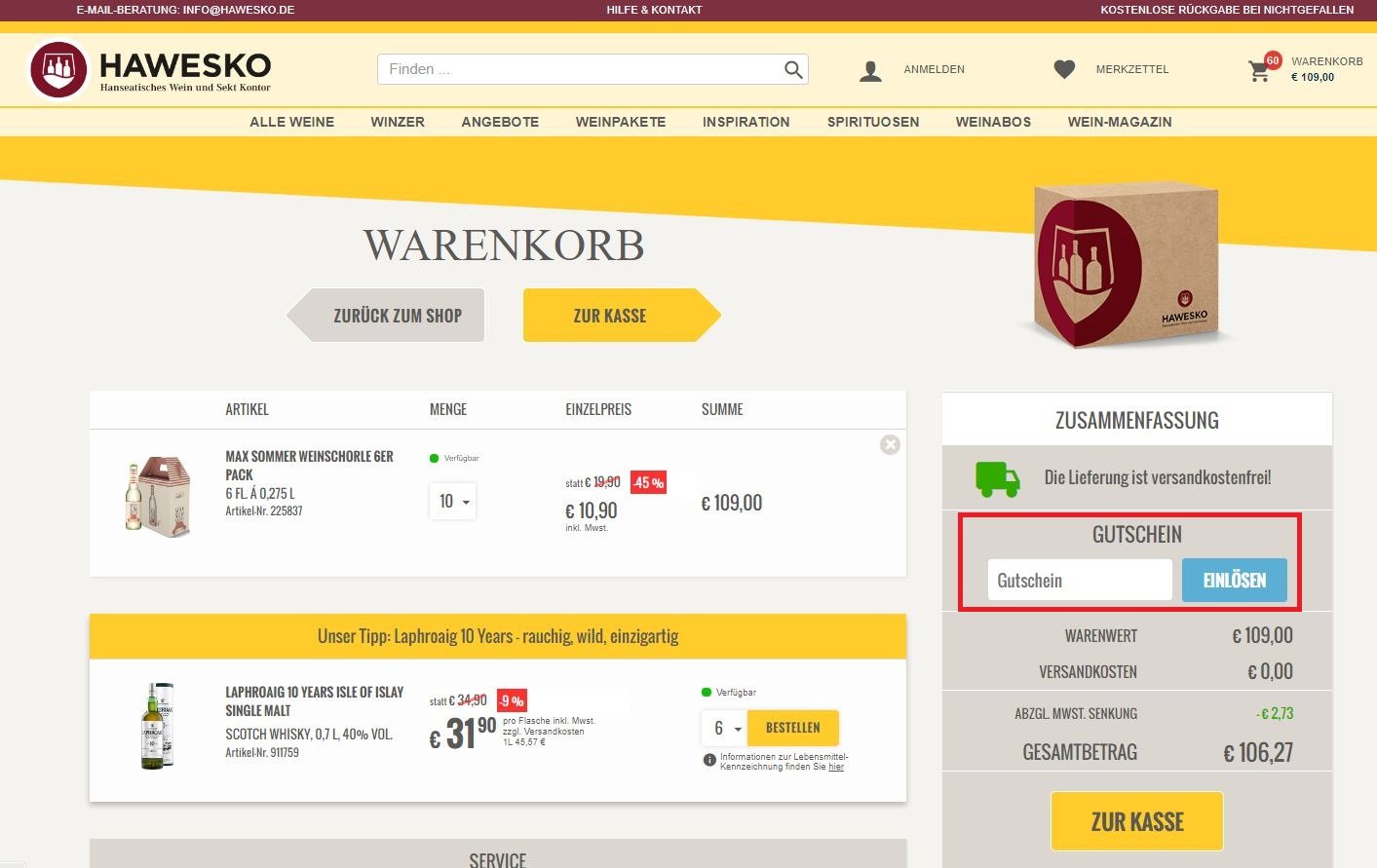Click the Merkzettel link
The image size is (1377, 868).
point(1132,69)
